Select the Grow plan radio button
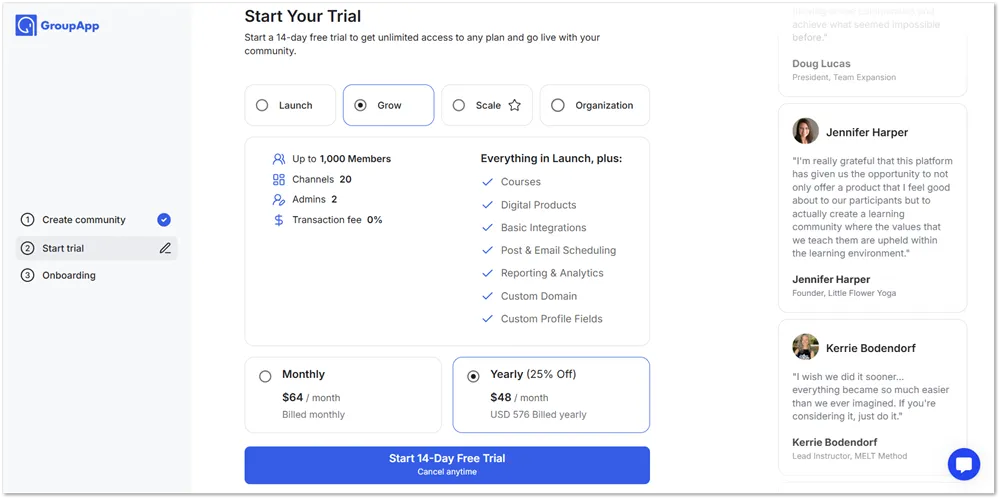Viewport: 999px width, 498px height. coord(360,106)
